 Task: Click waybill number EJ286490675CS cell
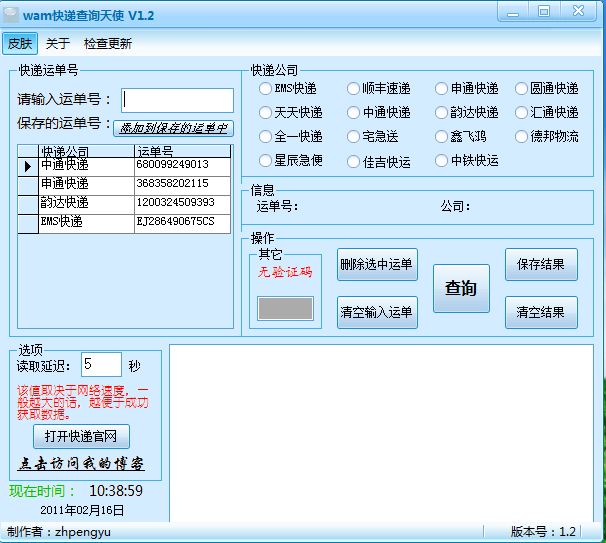tap(182, 224)
